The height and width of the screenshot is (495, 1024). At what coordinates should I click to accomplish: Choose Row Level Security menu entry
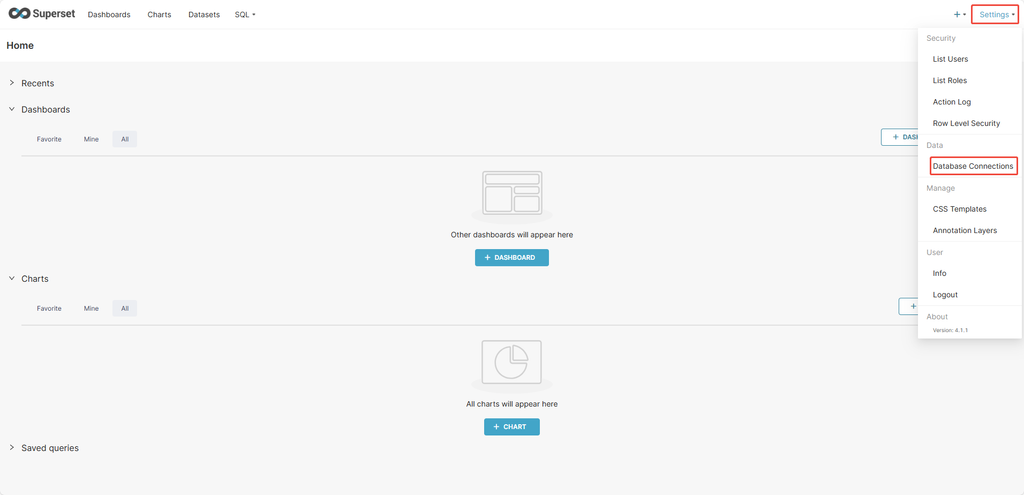[x=966, y=123]
